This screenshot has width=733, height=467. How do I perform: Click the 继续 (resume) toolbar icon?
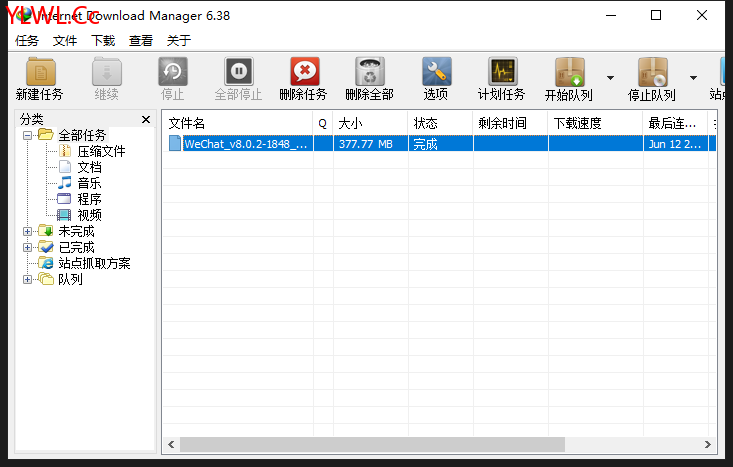click(107, 72)
